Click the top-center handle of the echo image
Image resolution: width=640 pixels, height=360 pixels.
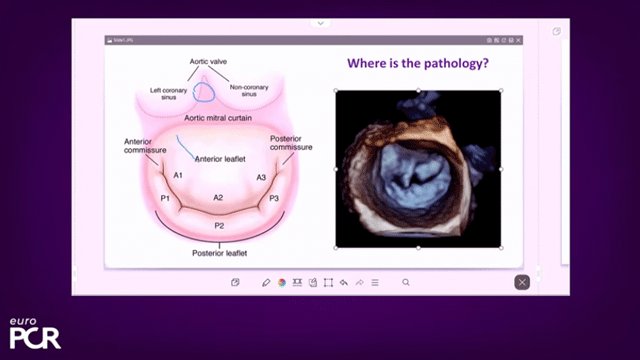coord(418,91)
